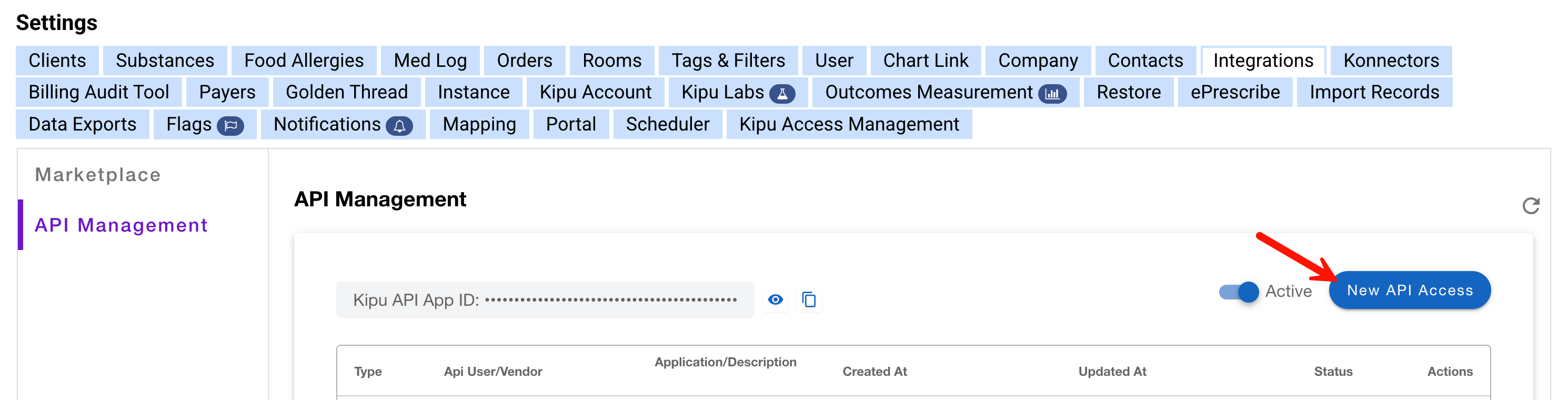Screen dimensions: 1568x400
Task: Click the Status column header
Action: [x=1332, y=372]
